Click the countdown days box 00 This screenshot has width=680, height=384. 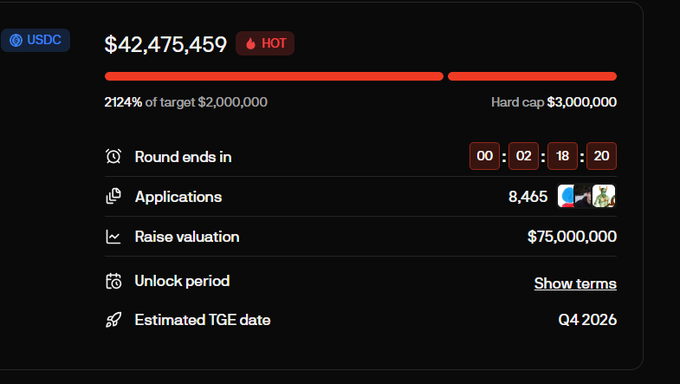(x=484, y=156)
